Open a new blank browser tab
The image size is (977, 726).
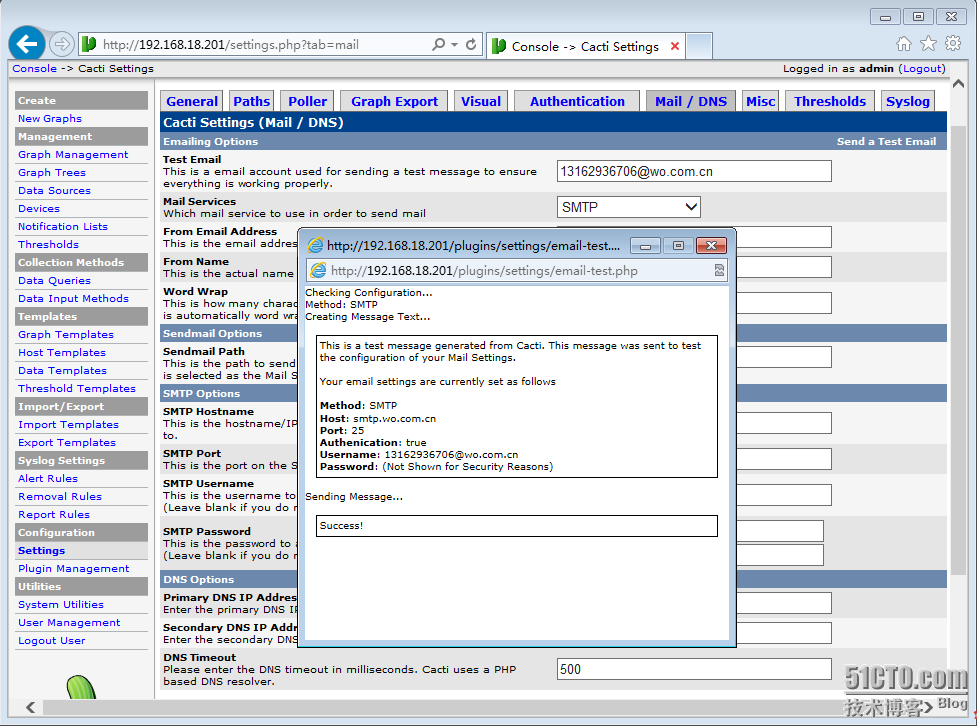[699, 46]
